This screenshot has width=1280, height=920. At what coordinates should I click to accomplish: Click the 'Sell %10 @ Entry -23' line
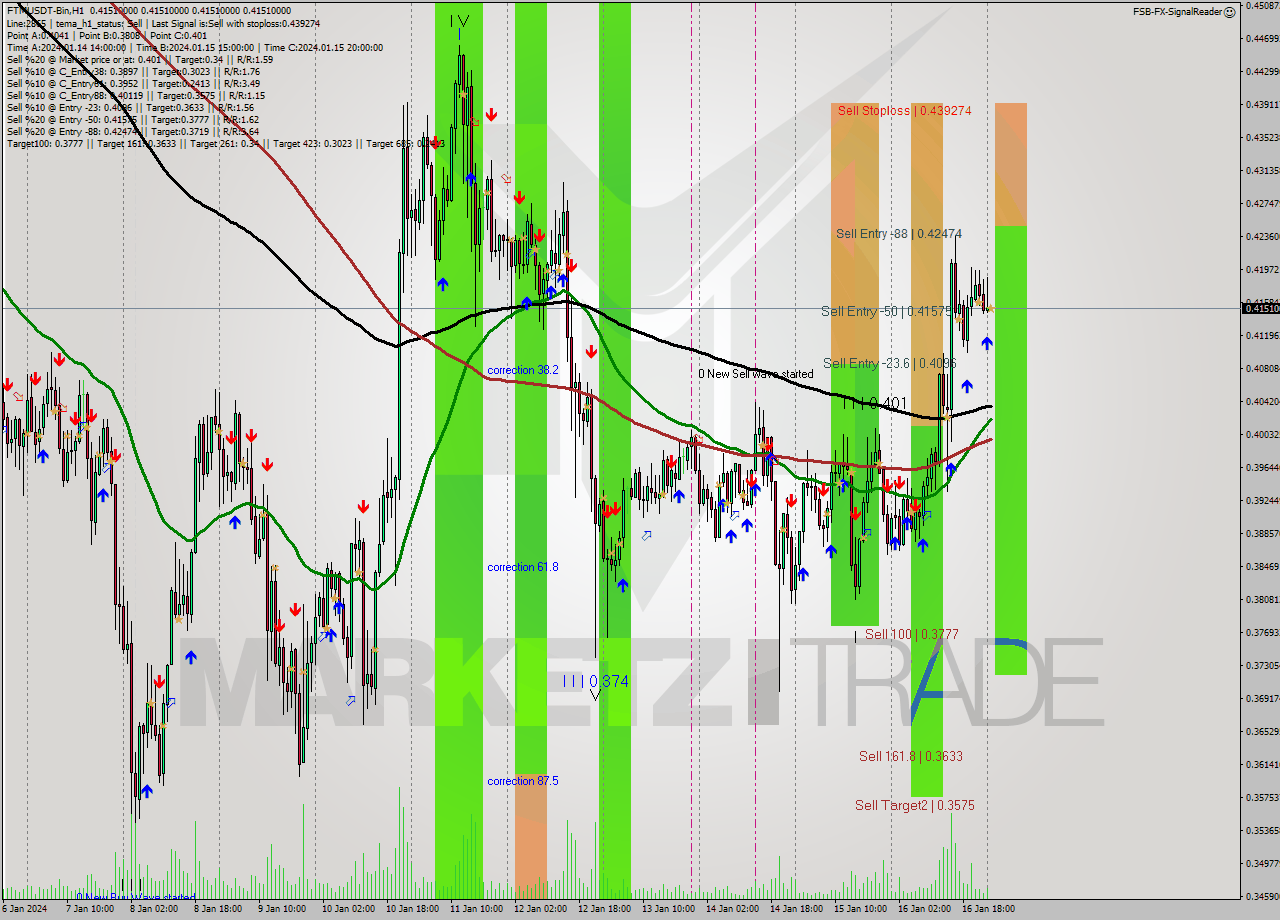pyautogui.click(x=129, y=107)
